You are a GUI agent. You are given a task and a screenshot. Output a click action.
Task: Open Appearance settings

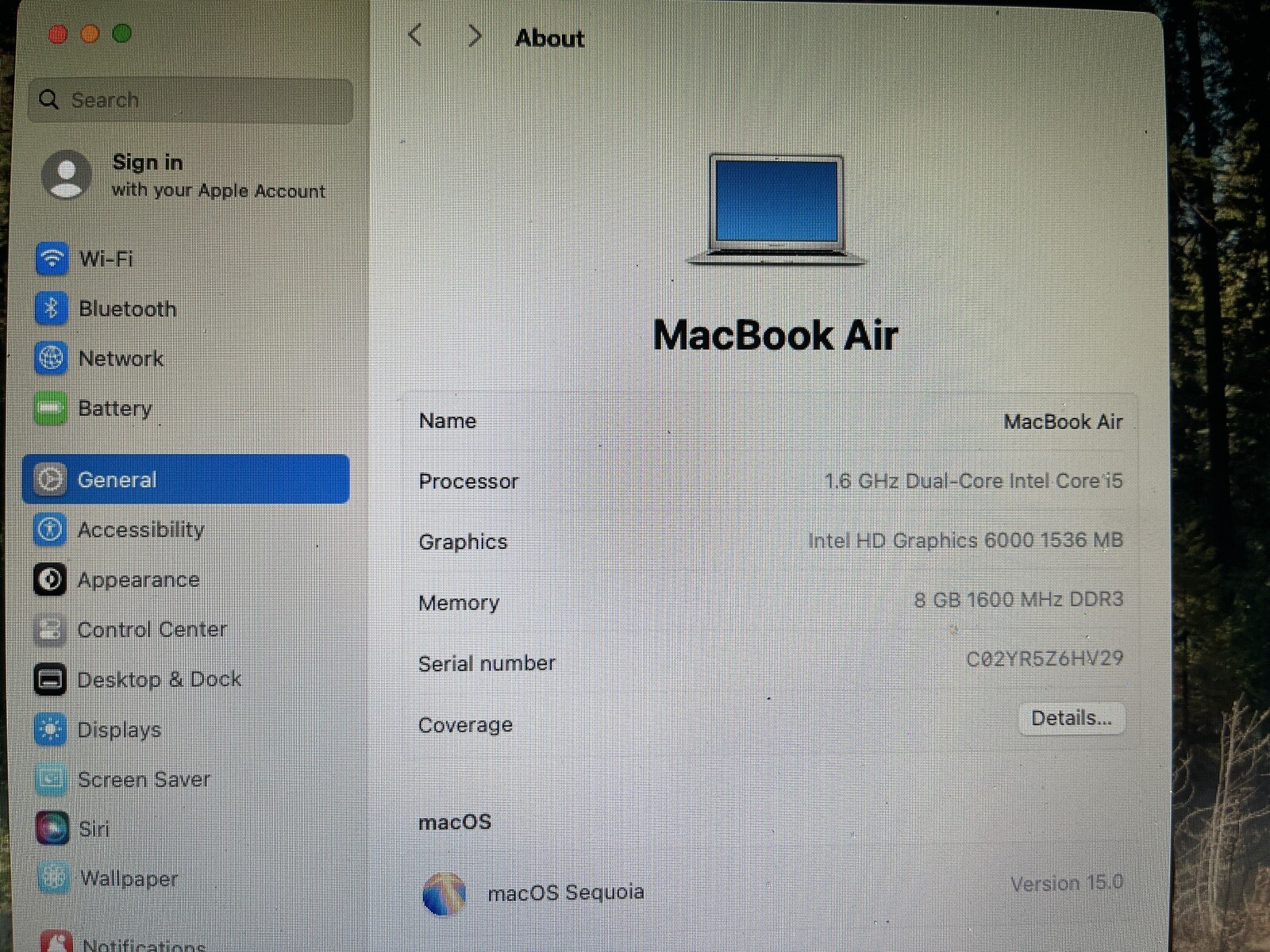[x=187, y=580]
